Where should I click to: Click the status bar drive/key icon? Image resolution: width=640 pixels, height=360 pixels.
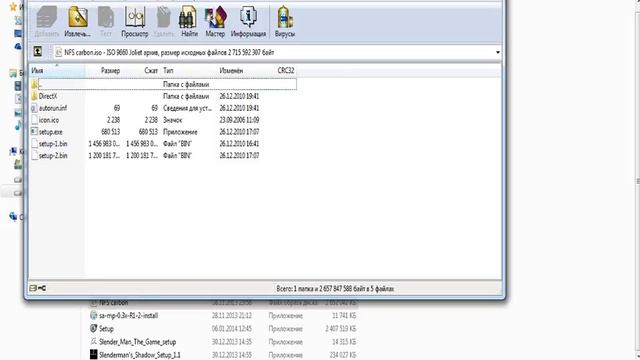point(38,288)
